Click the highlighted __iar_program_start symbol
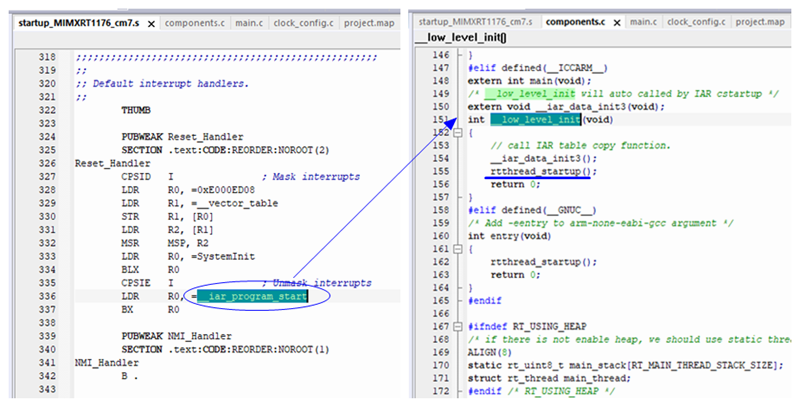 [252, 296]
